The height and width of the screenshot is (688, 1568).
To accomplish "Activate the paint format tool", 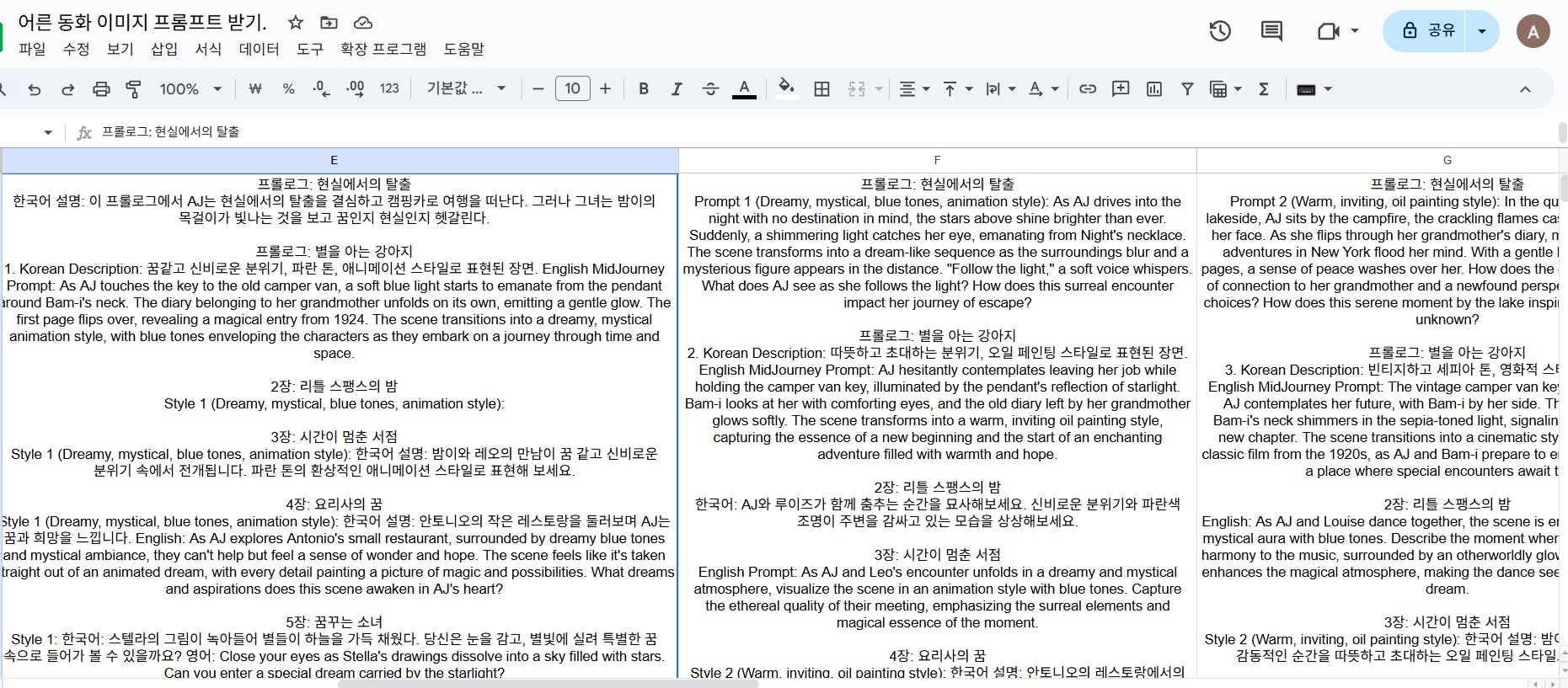I will 133,89.
